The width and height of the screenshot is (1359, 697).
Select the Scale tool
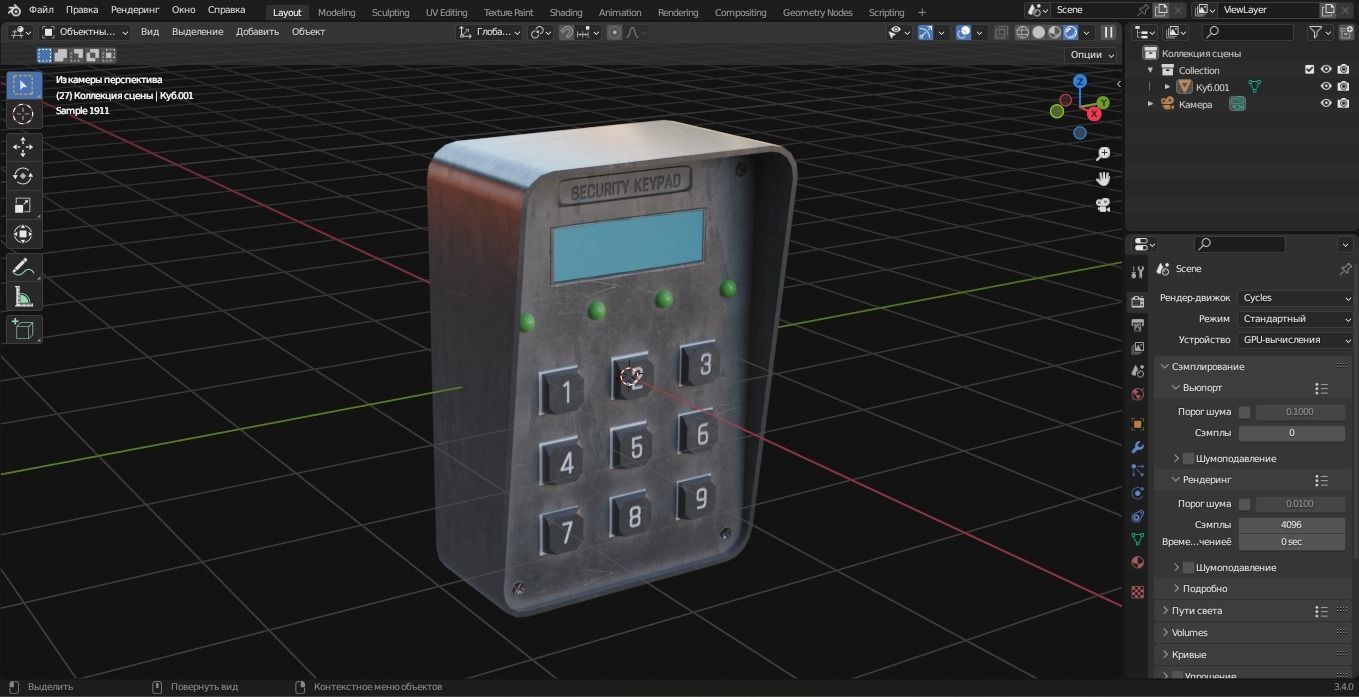(23, 205)
